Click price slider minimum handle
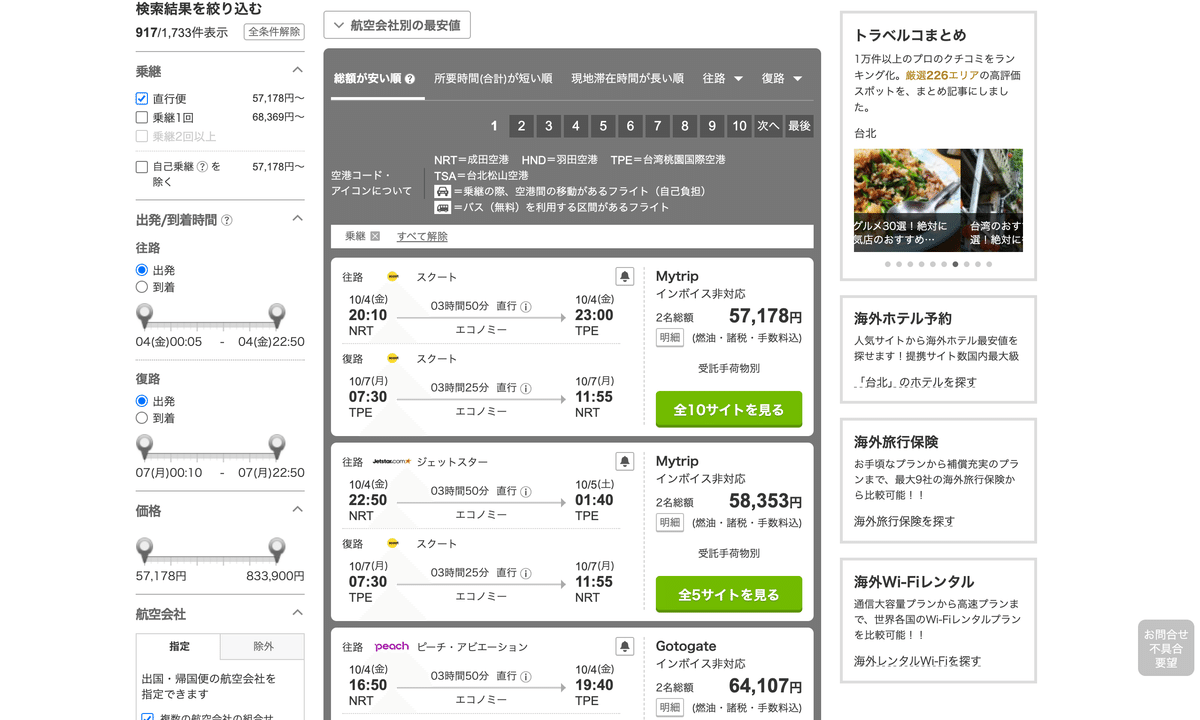Image resolution: width=1200 pixels, height=720 pixels. coord(145,550)
